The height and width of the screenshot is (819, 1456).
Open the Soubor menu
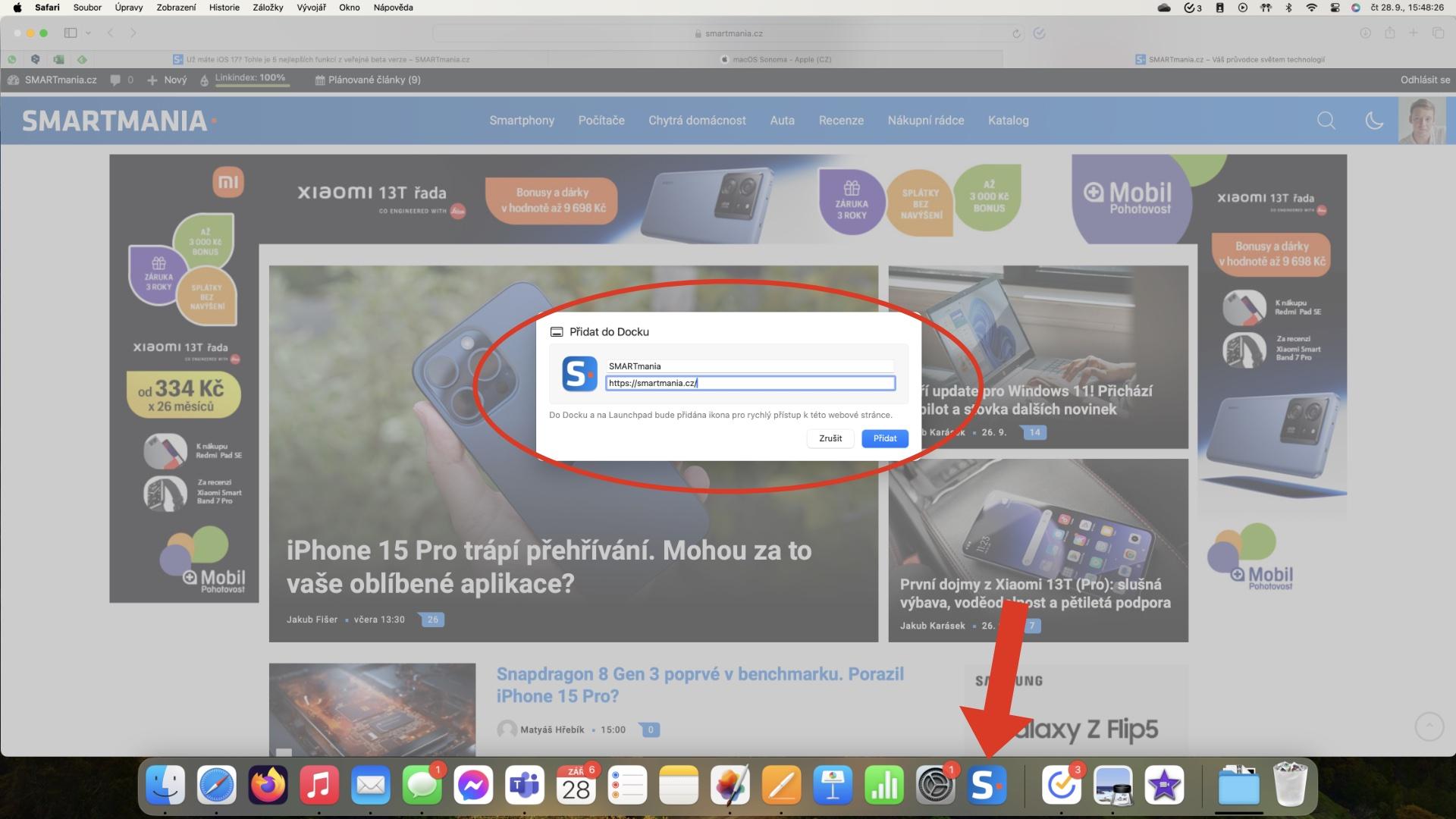tap(87, 8)
